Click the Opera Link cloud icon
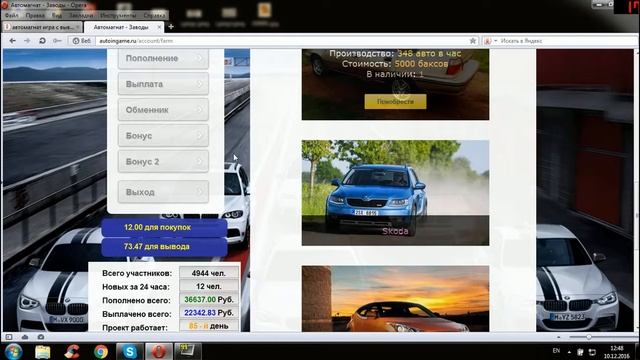640x360 pixels. (25, 337)
